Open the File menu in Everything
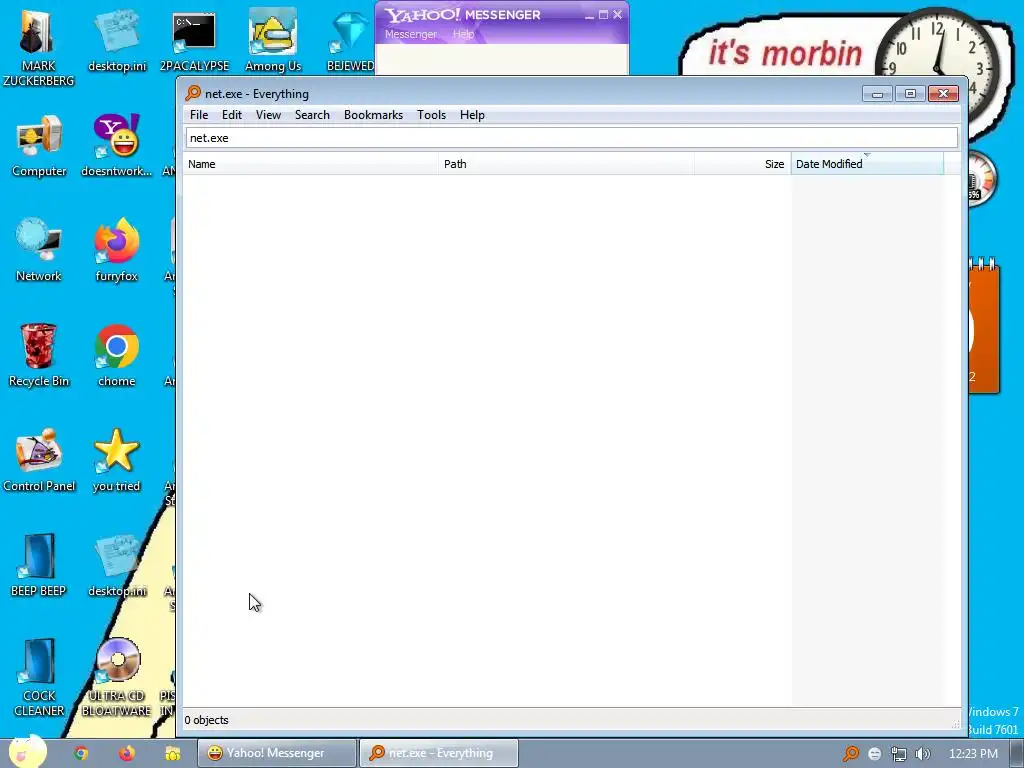The image size is (1024, 768). pyautogui.click(x=199, y=115)
